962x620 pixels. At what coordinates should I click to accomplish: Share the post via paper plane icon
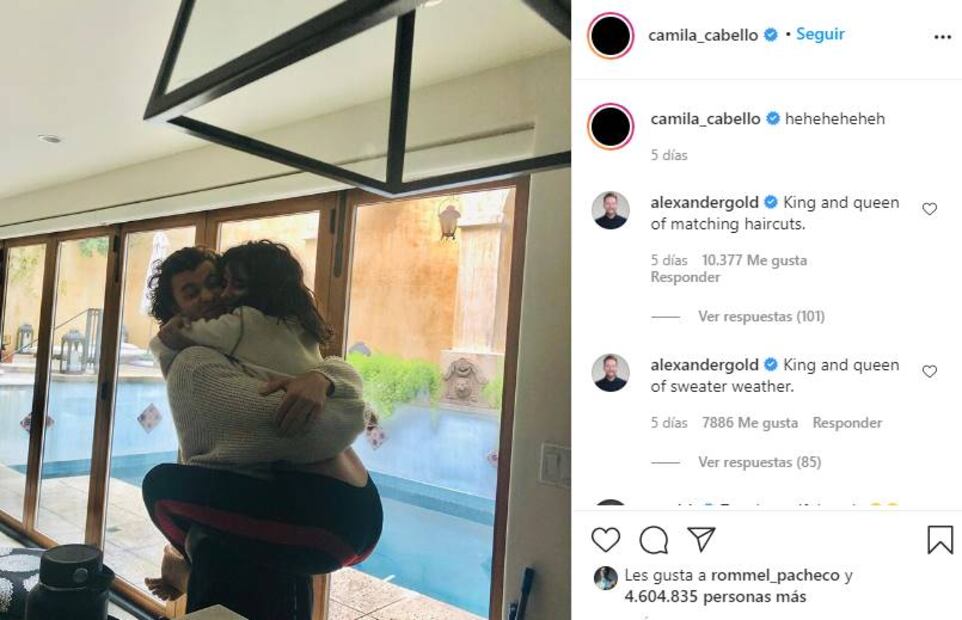tap(701, 538)
